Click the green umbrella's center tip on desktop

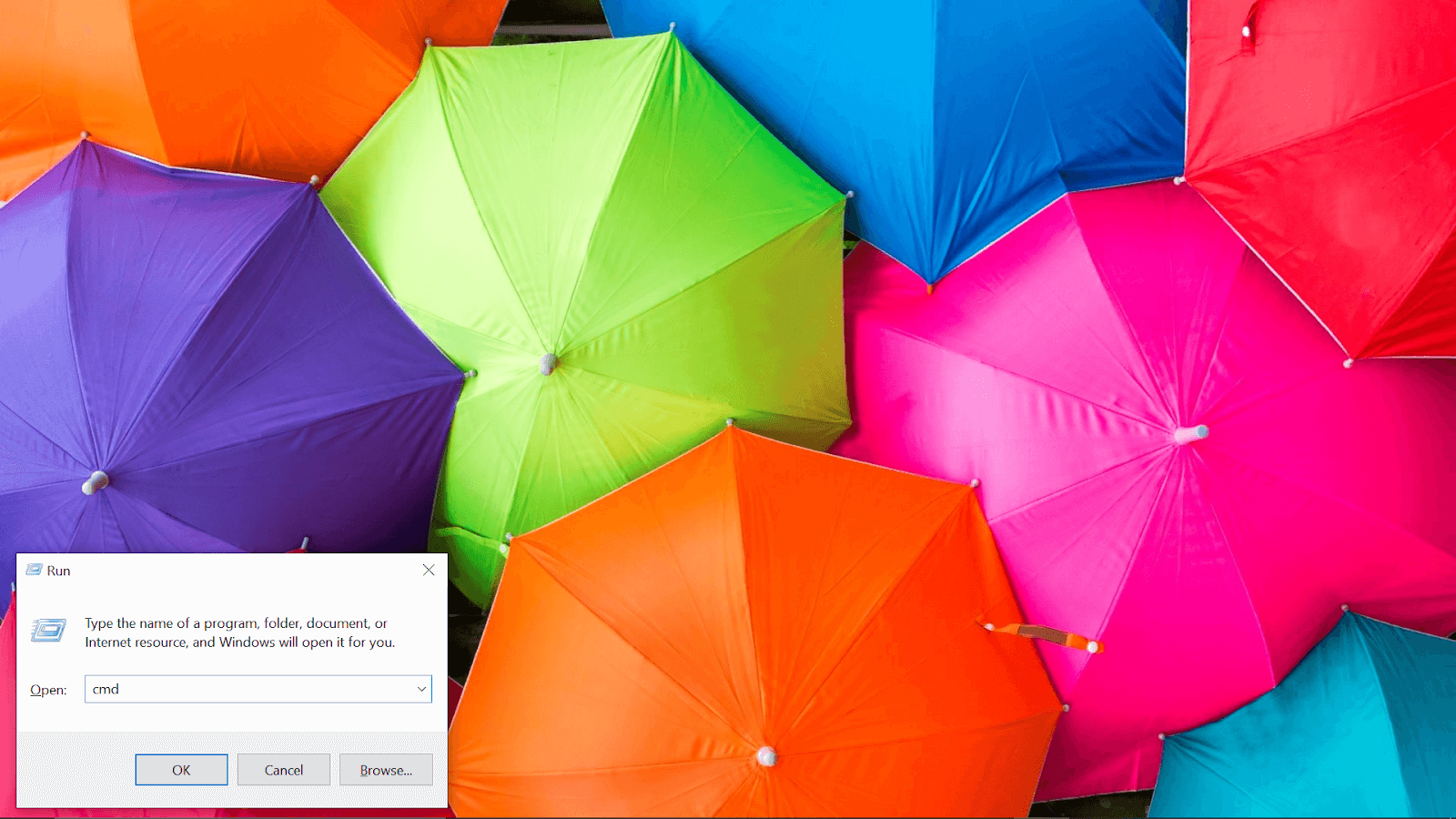548,364
